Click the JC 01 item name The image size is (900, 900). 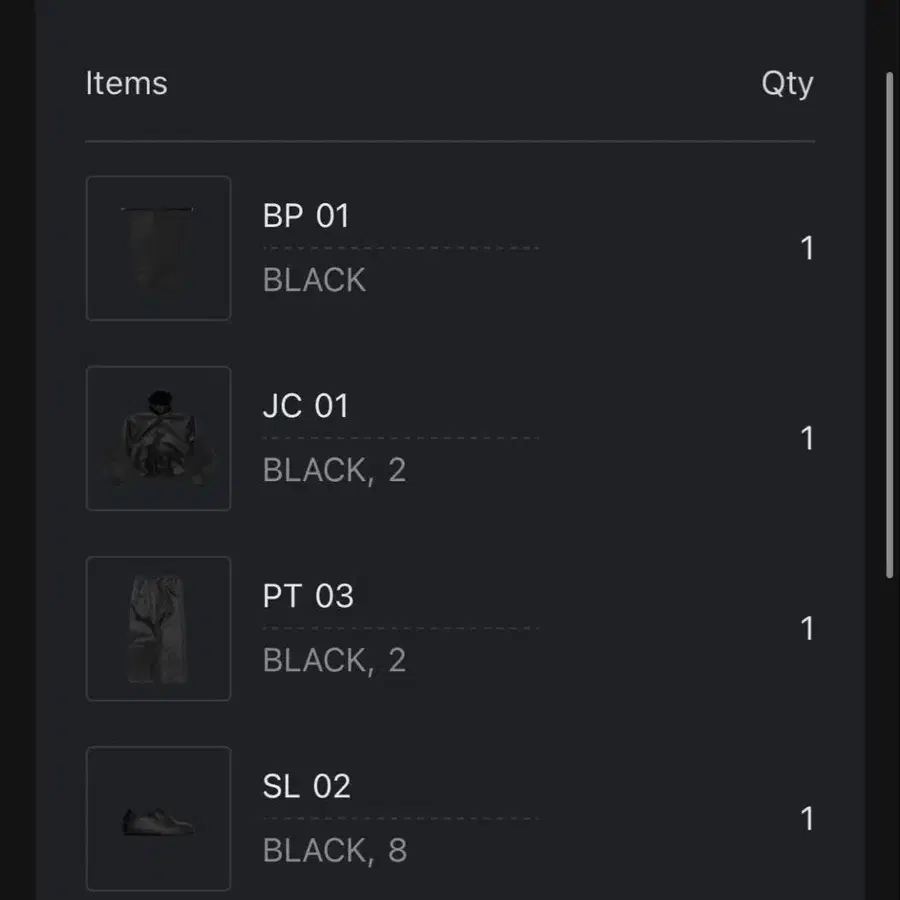click(306, 406)
